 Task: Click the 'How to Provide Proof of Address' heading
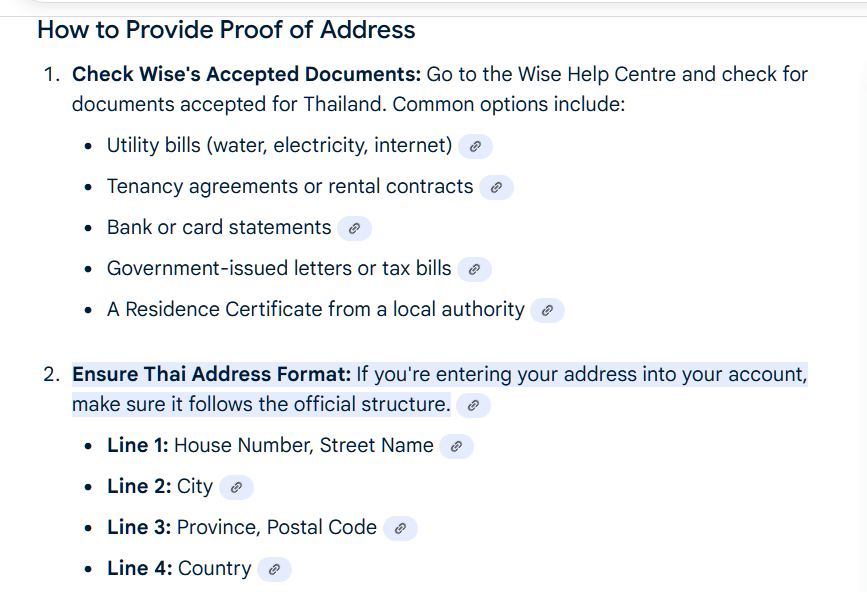(x=226, y=30)
